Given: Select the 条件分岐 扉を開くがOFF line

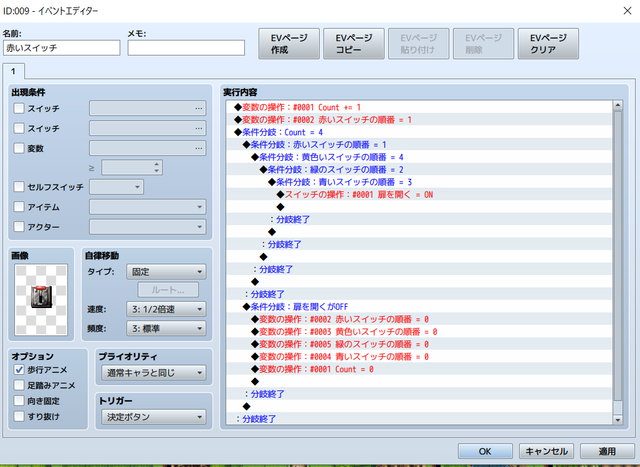Looking at the screenshot, I should [x=419, y=307].
